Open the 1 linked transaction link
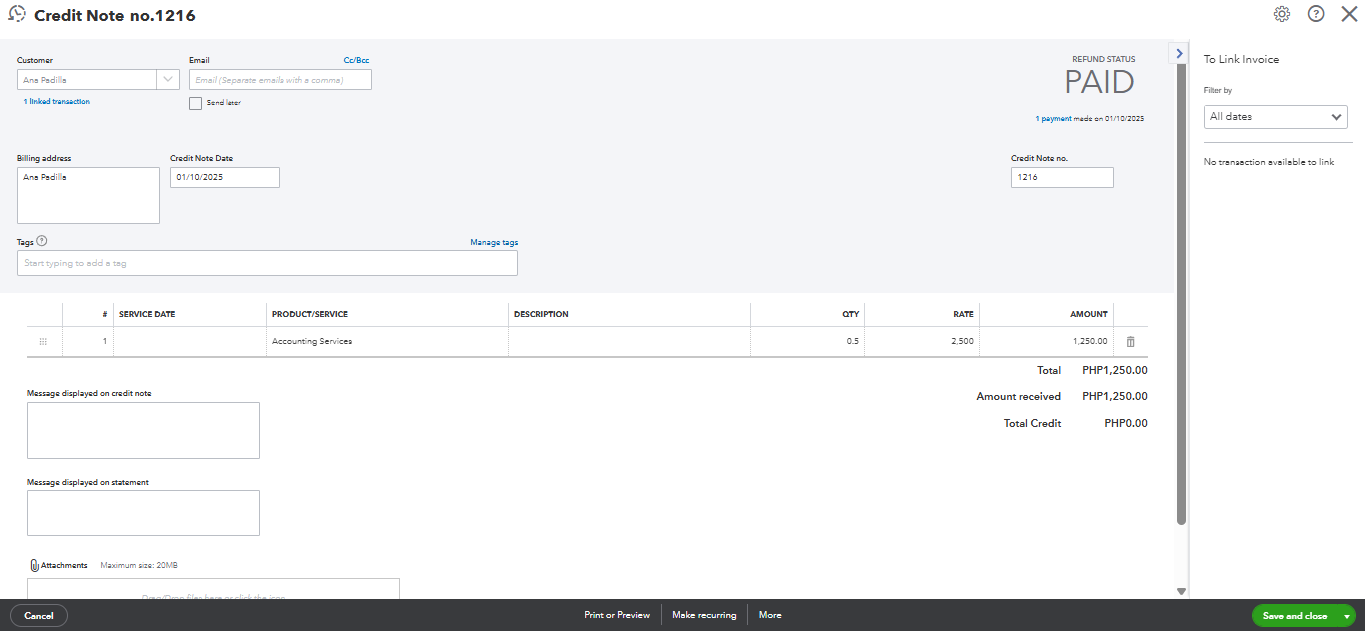Viewport: 1365px width, 631px height. pyautogui.click(x=56, y=102)
